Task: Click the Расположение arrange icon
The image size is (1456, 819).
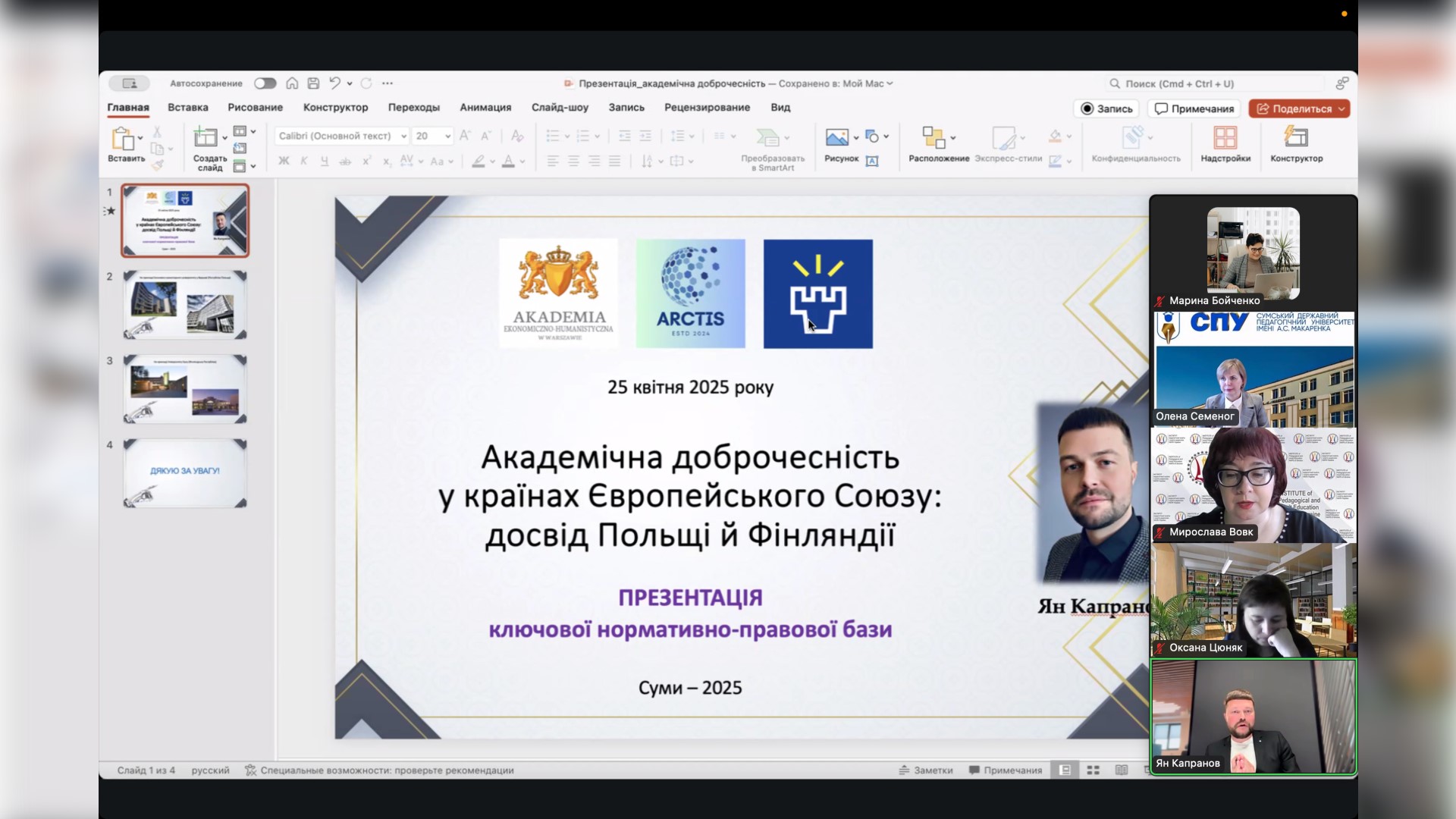Action: pos(934,137)
